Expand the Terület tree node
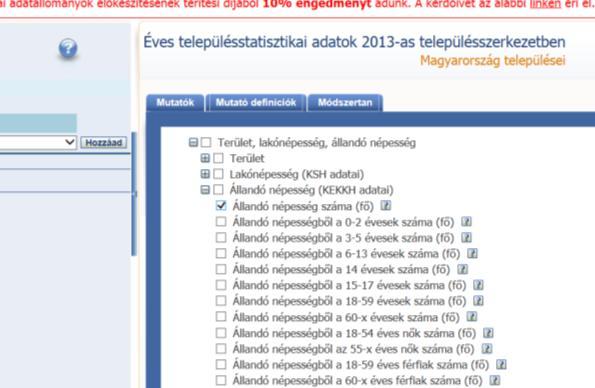 pos(205,158)
